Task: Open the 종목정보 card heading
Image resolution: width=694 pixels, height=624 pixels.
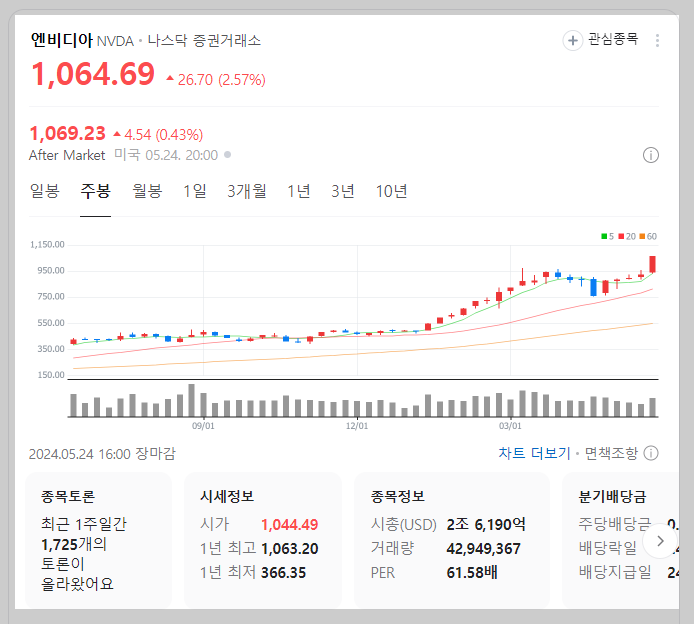Action: point(398,496)
